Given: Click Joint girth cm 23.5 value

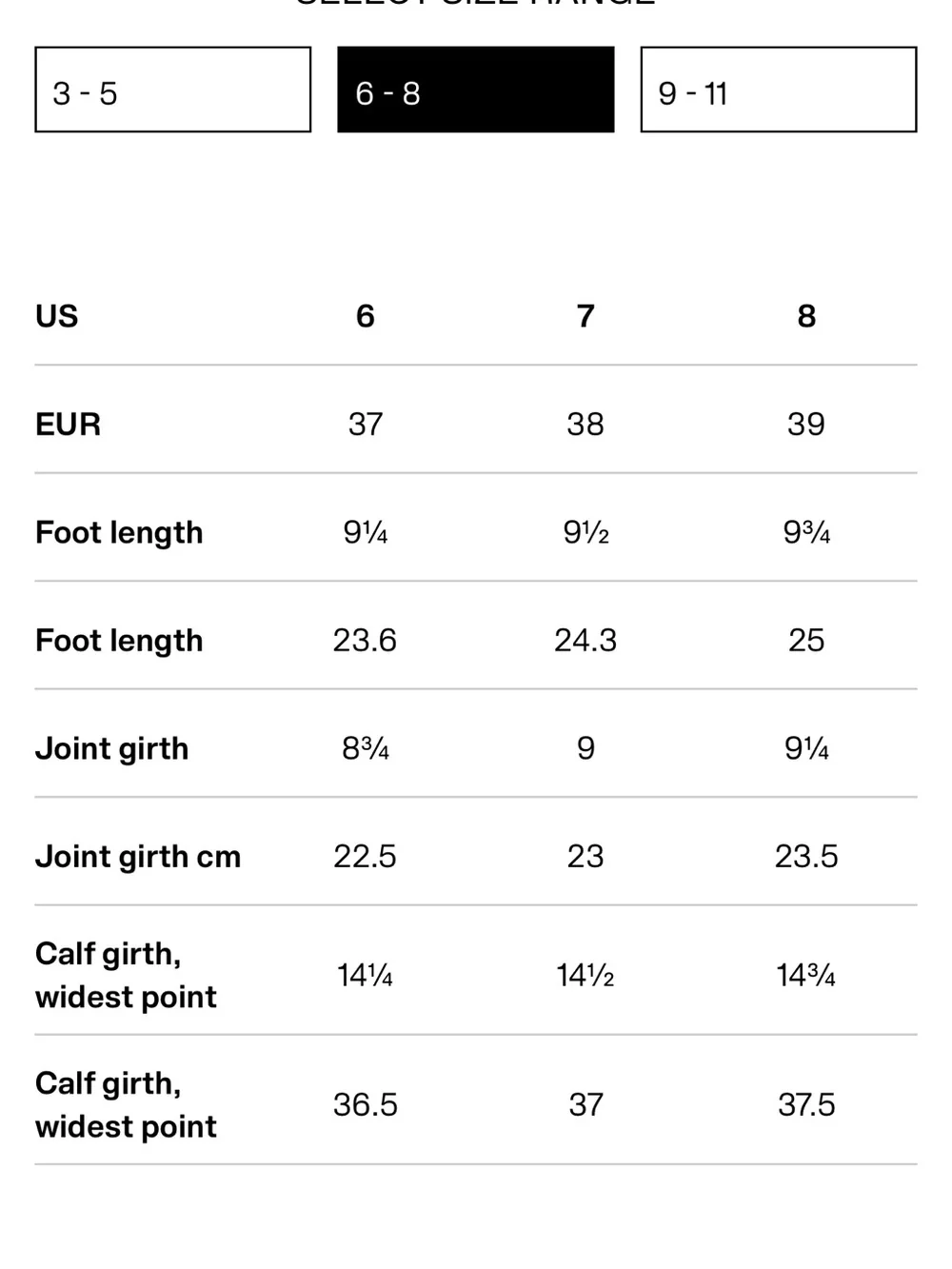Looking at the screenshot, I should (806, 856).
